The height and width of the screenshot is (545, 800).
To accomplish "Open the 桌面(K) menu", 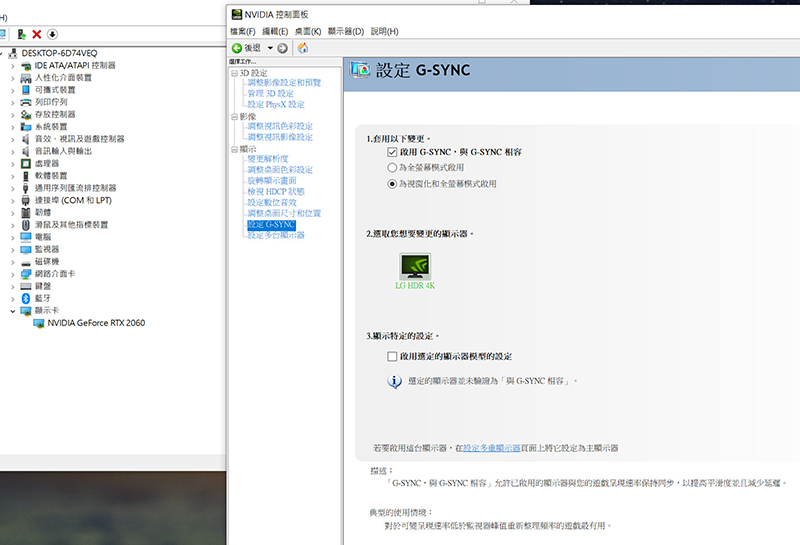I will click(308, 32).
